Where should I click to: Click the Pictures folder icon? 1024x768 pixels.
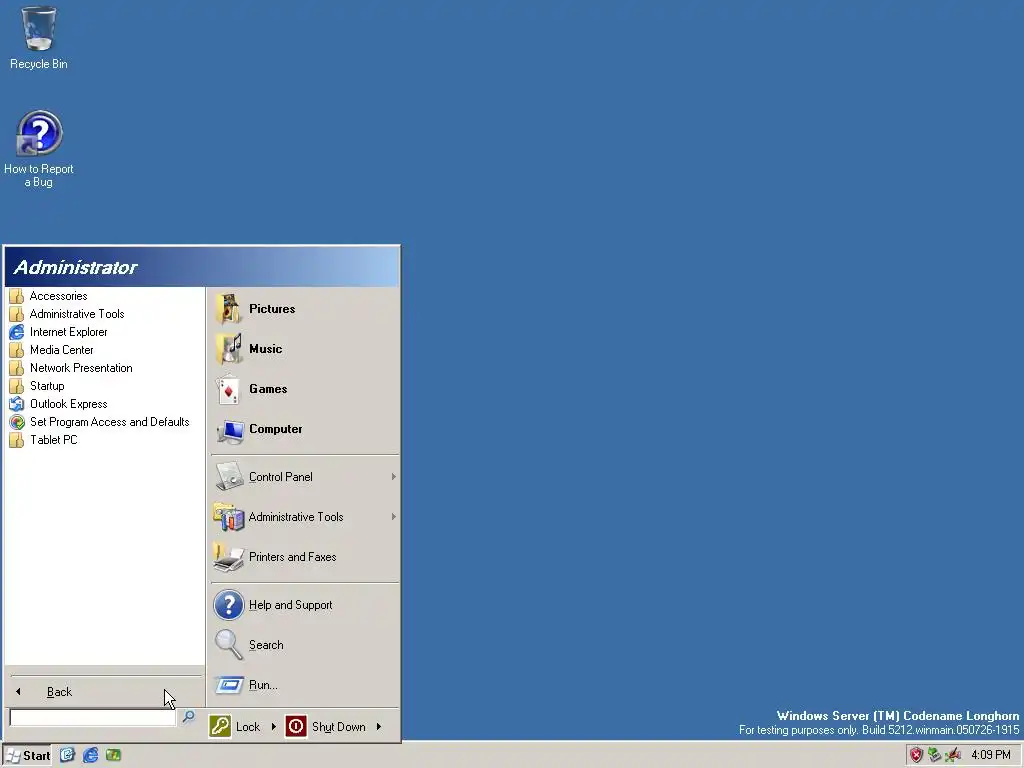[x=229, y=309]
